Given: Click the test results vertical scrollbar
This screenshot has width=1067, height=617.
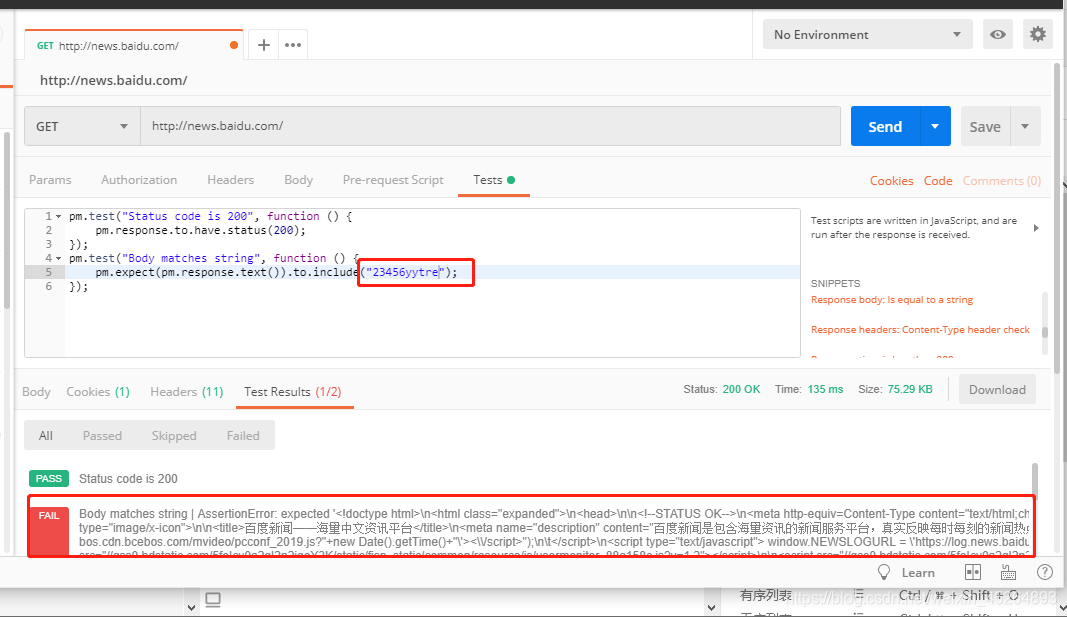Looking at the screenshot, I should [1034, 480].
